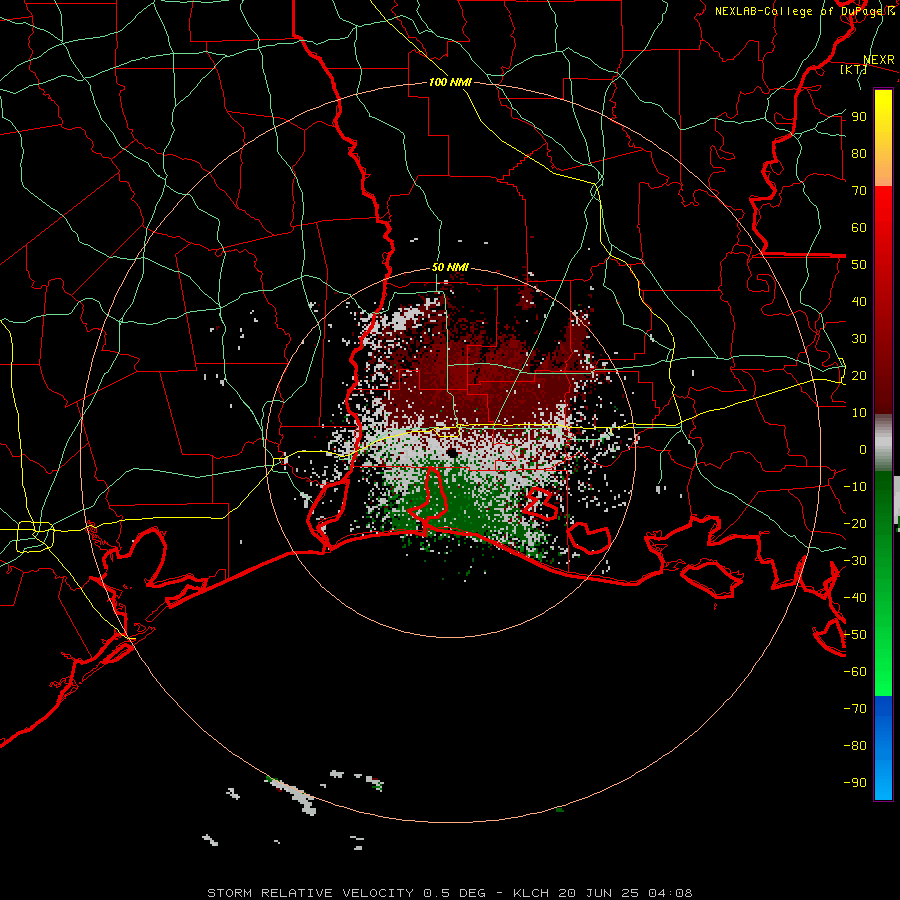Click the positive 20 knot scale label
900x900 pixels.
point(859,375)
